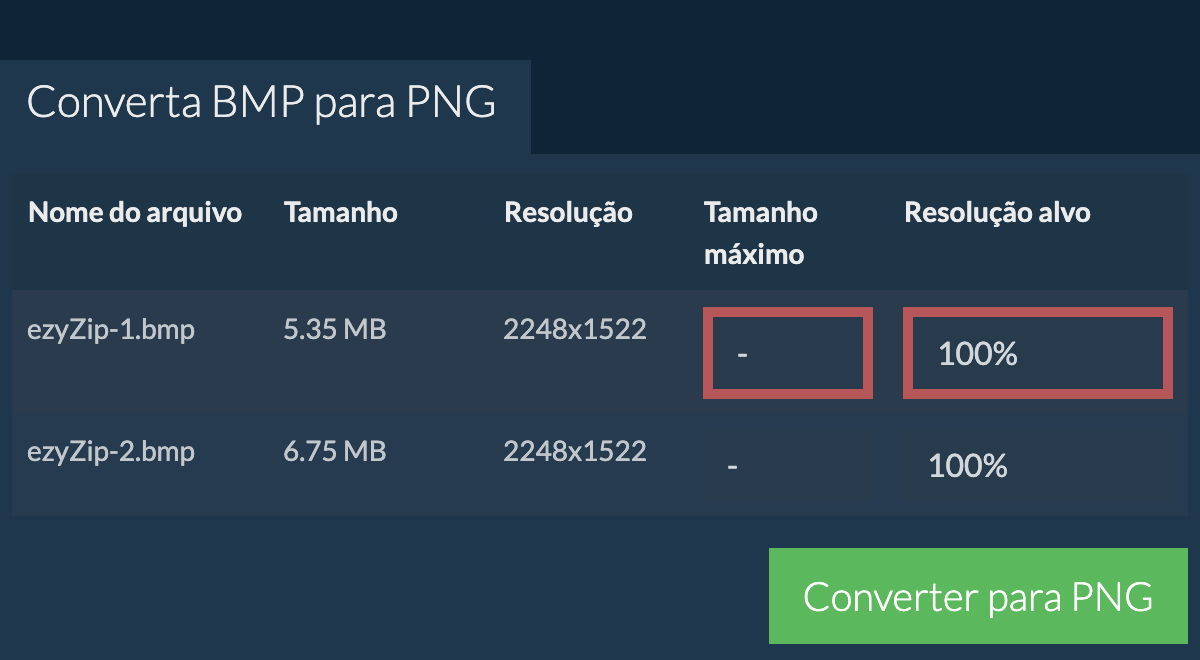
Task: Click the Tamanho máximo field for ezyZip-2.bmp
Action: (733, 465)
